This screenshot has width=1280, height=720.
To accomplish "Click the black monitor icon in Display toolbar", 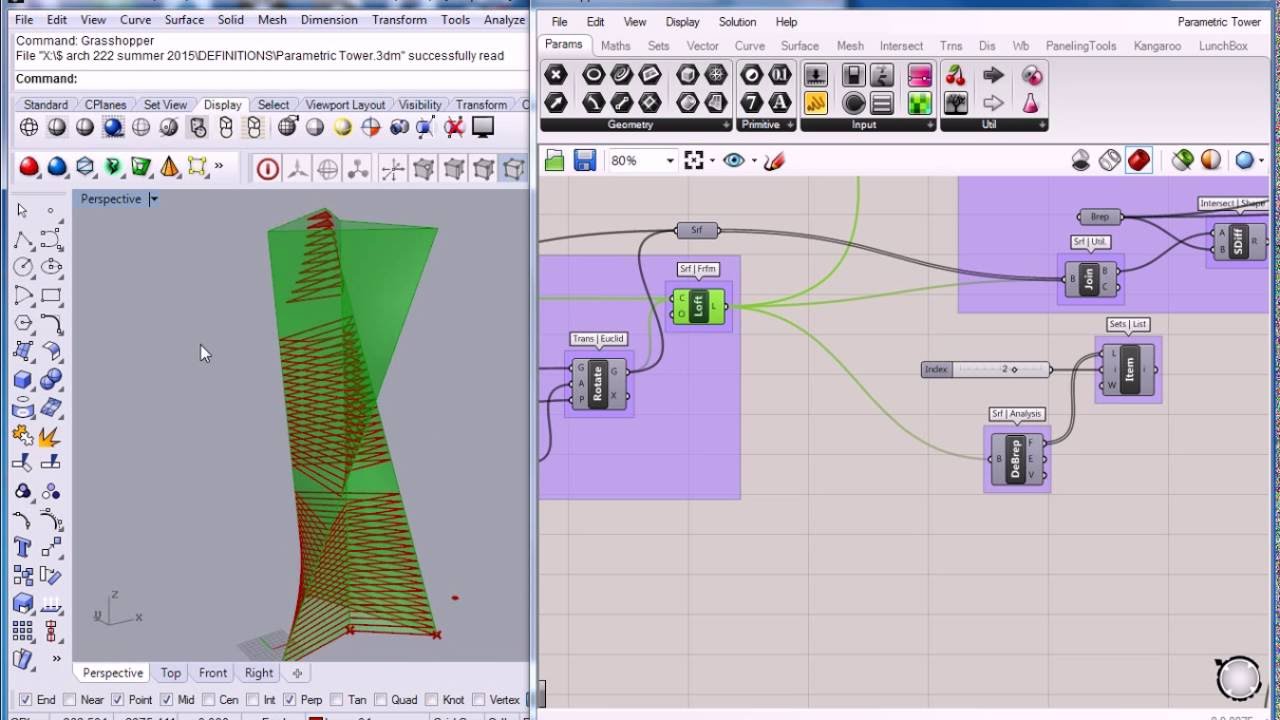I will 483,127.
